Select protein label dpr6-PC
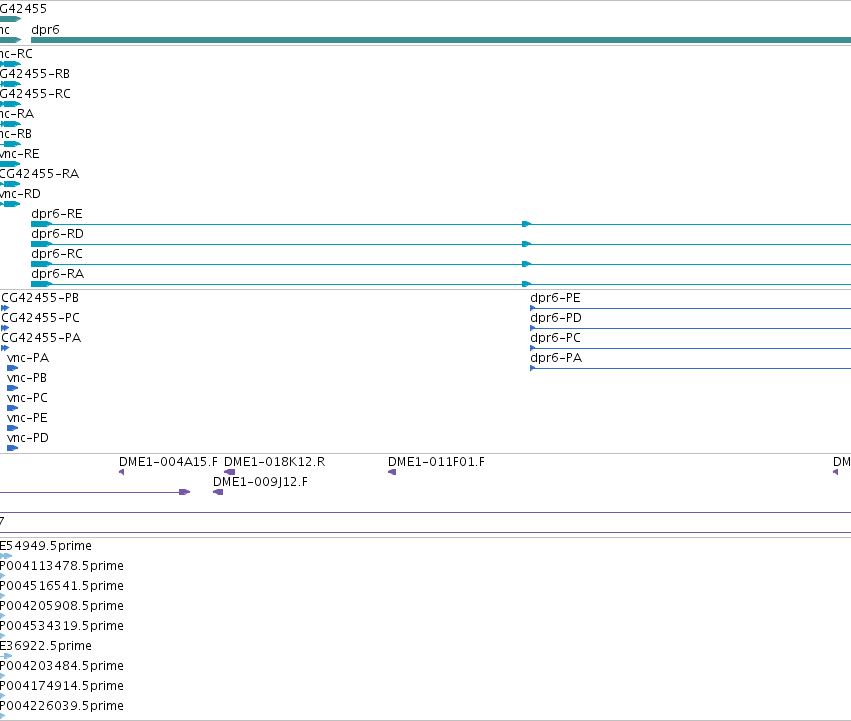Screen dimensions: 851x721 [x=555, y=338]
